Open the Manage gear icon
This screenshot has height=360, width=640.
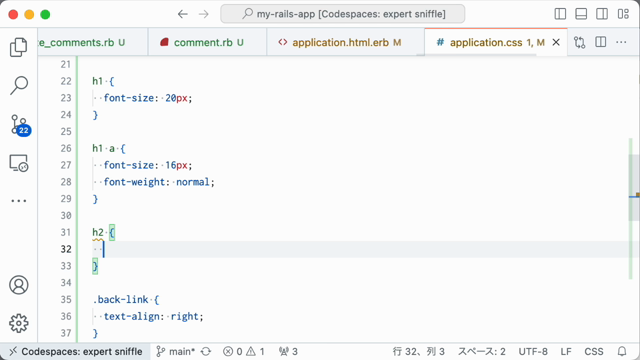coord(18,323)
